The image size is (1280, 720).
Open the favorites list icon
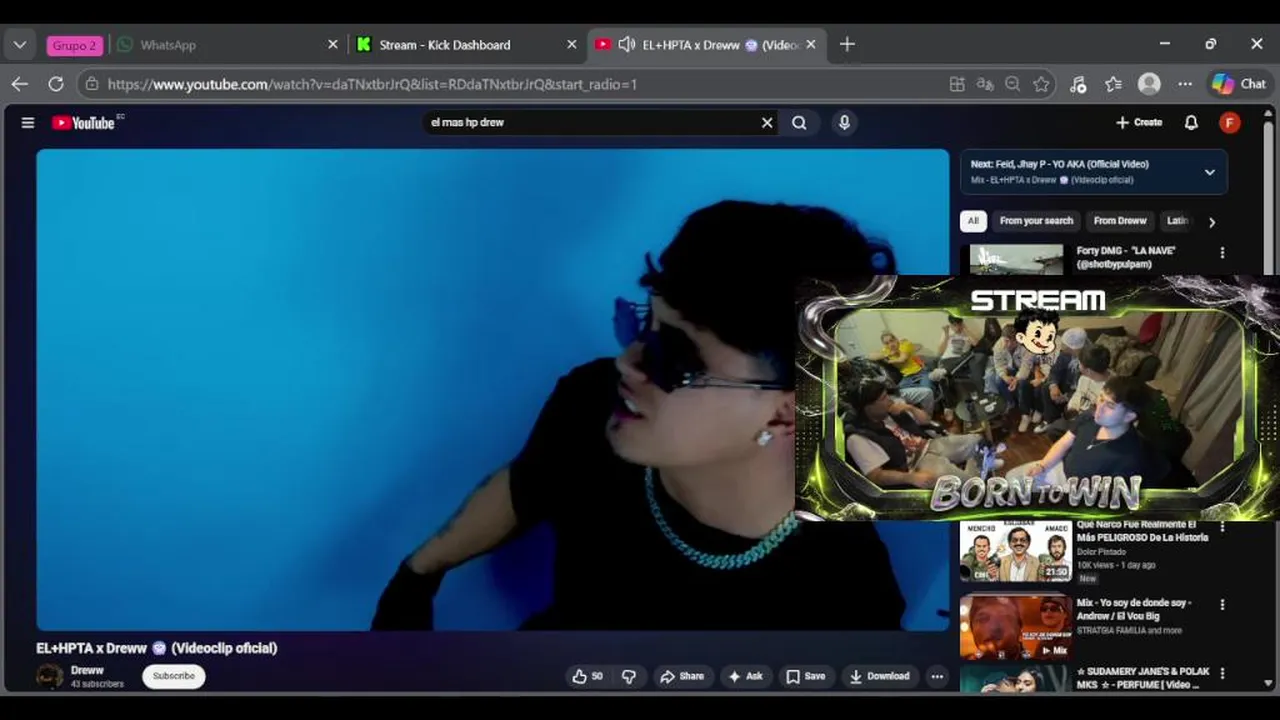(1114, 84)
